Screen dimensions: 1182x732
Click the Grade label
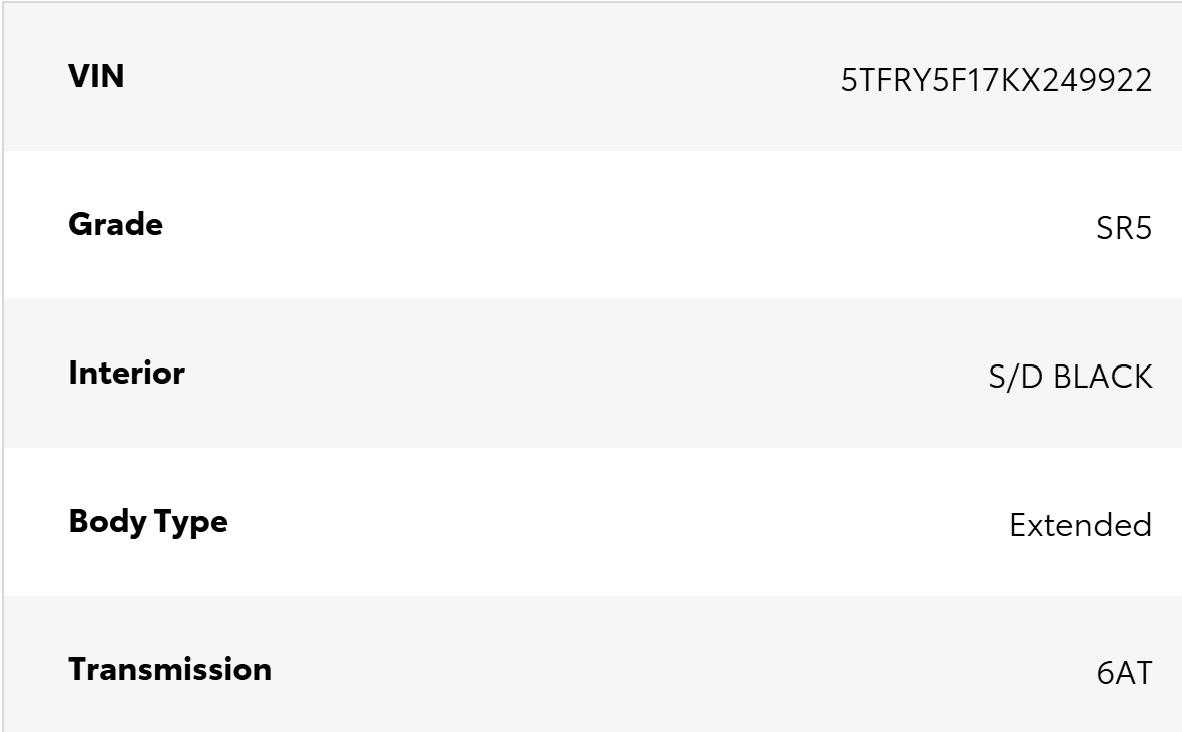[115, 224]
